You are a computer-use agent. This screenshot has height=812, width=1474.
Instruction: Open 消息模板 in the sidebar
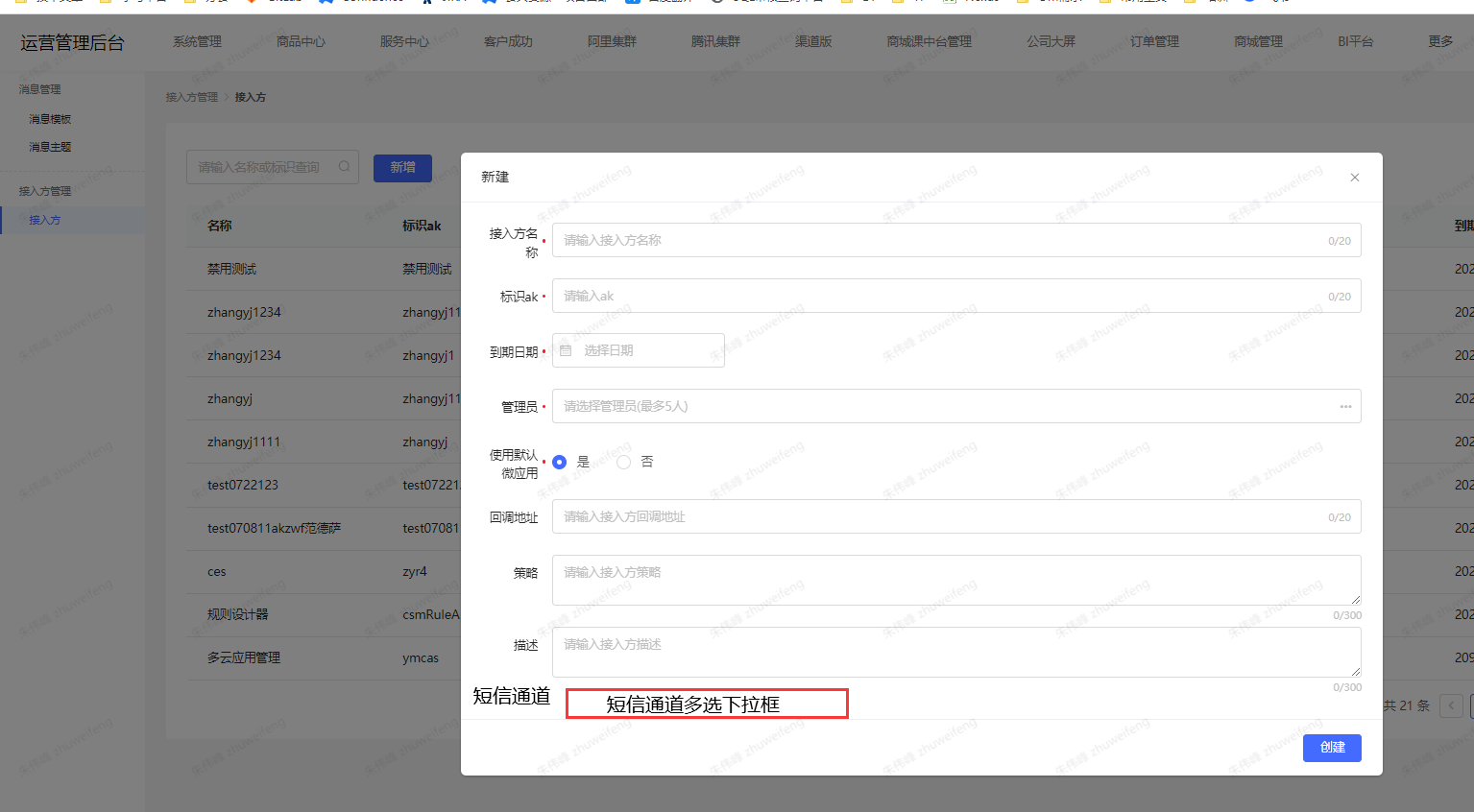(x=50, y=119)
